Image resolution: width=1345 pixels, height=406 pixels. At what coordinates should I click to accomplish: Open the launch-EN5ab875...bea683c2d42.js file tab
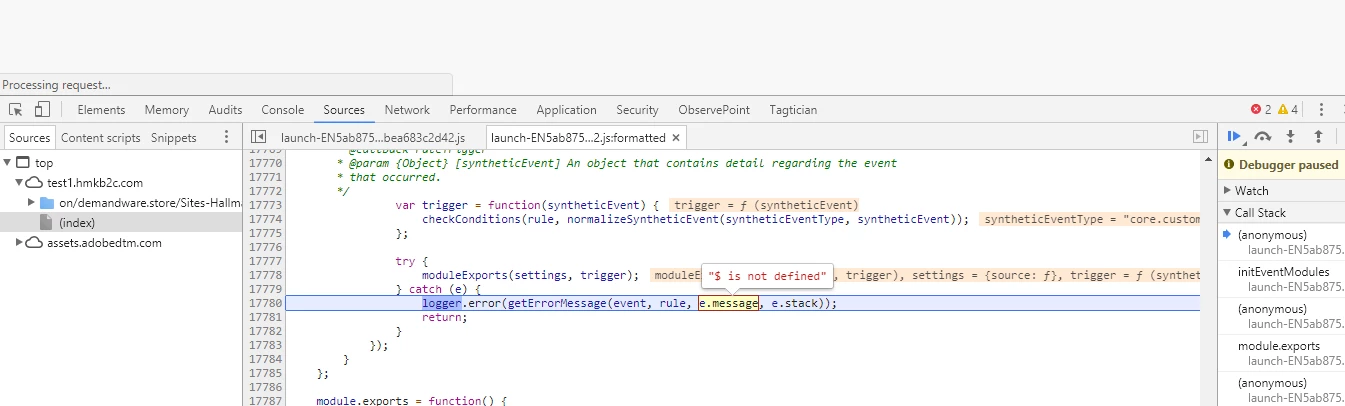tap(373, 138)
